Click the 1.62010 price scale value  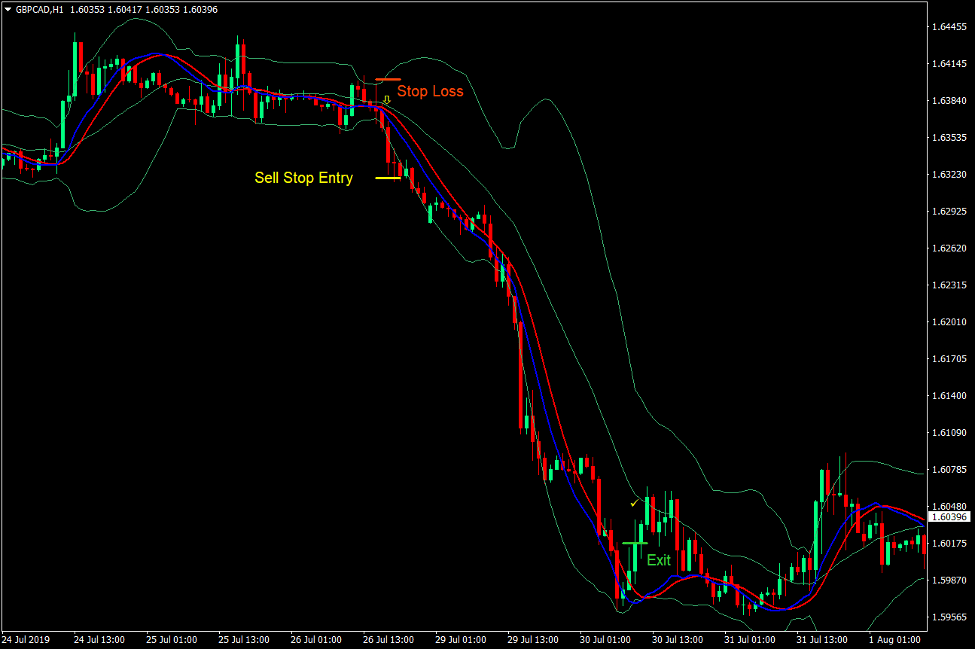[948, 322]
